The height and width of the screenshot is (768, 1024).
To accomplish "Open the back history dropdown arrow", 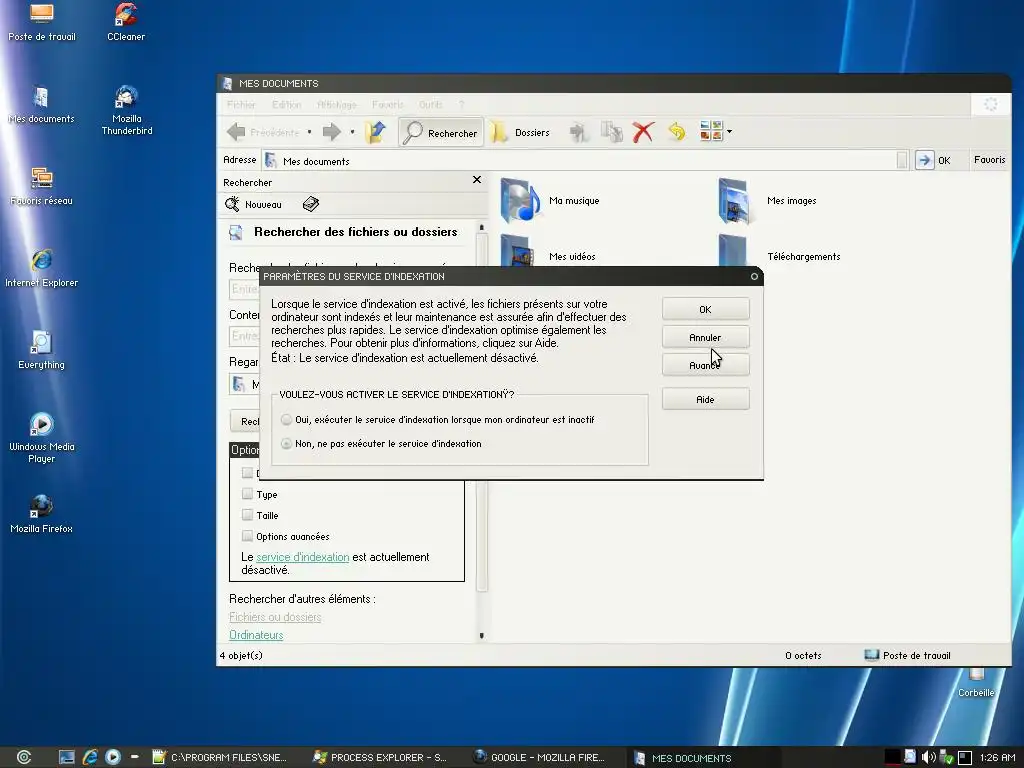I will coord(310,132).
